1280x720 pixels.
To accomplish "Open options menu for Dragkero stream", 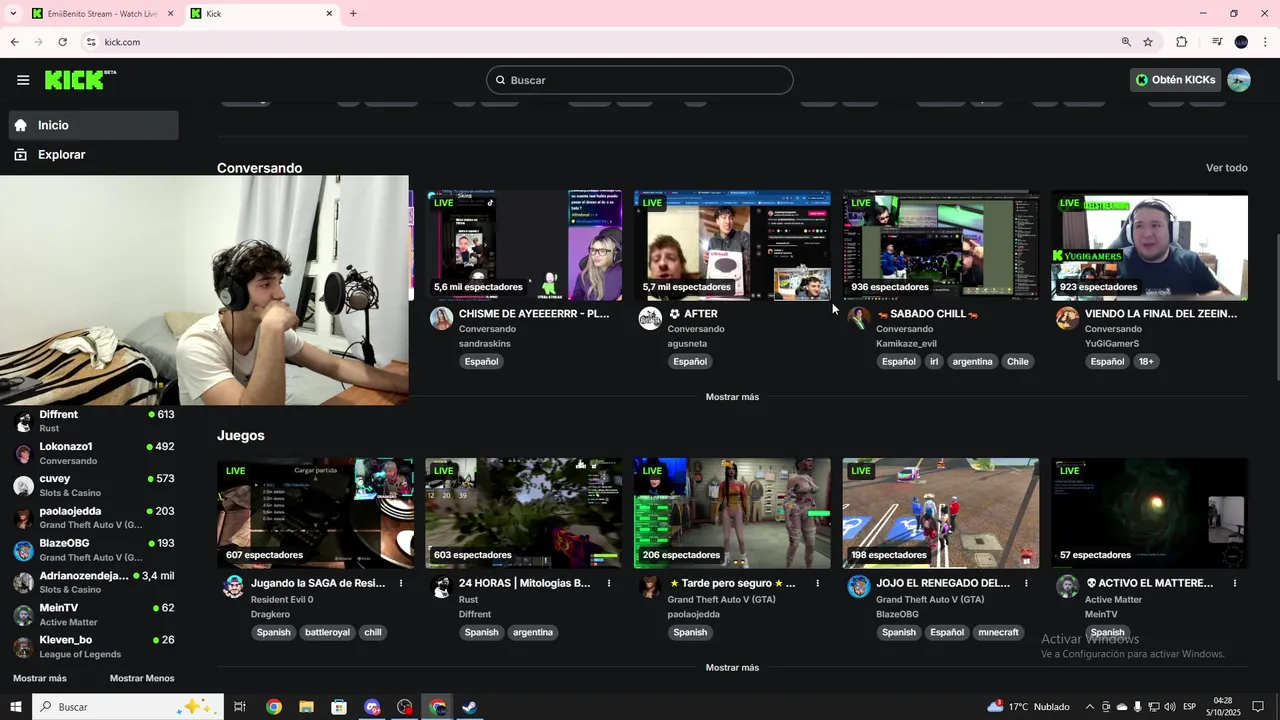I will pos(401,583).
